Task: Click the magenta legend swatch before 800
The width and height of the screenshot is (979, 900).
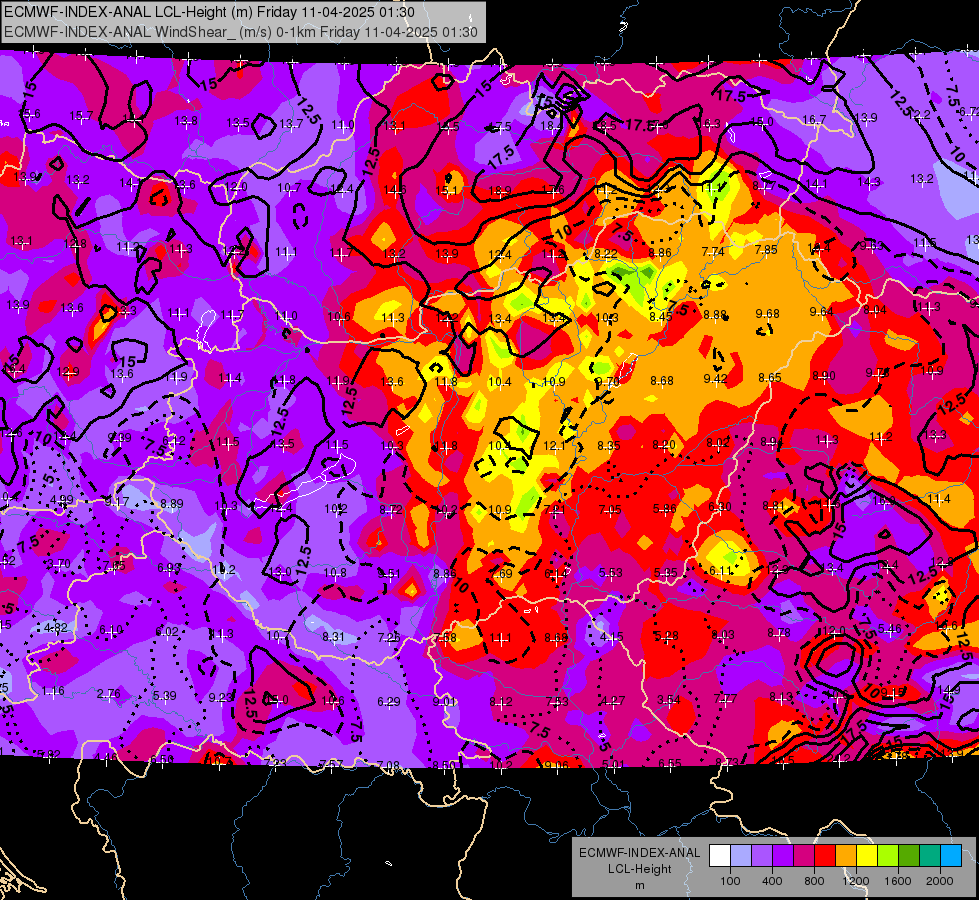Action: tap(804, 855)
